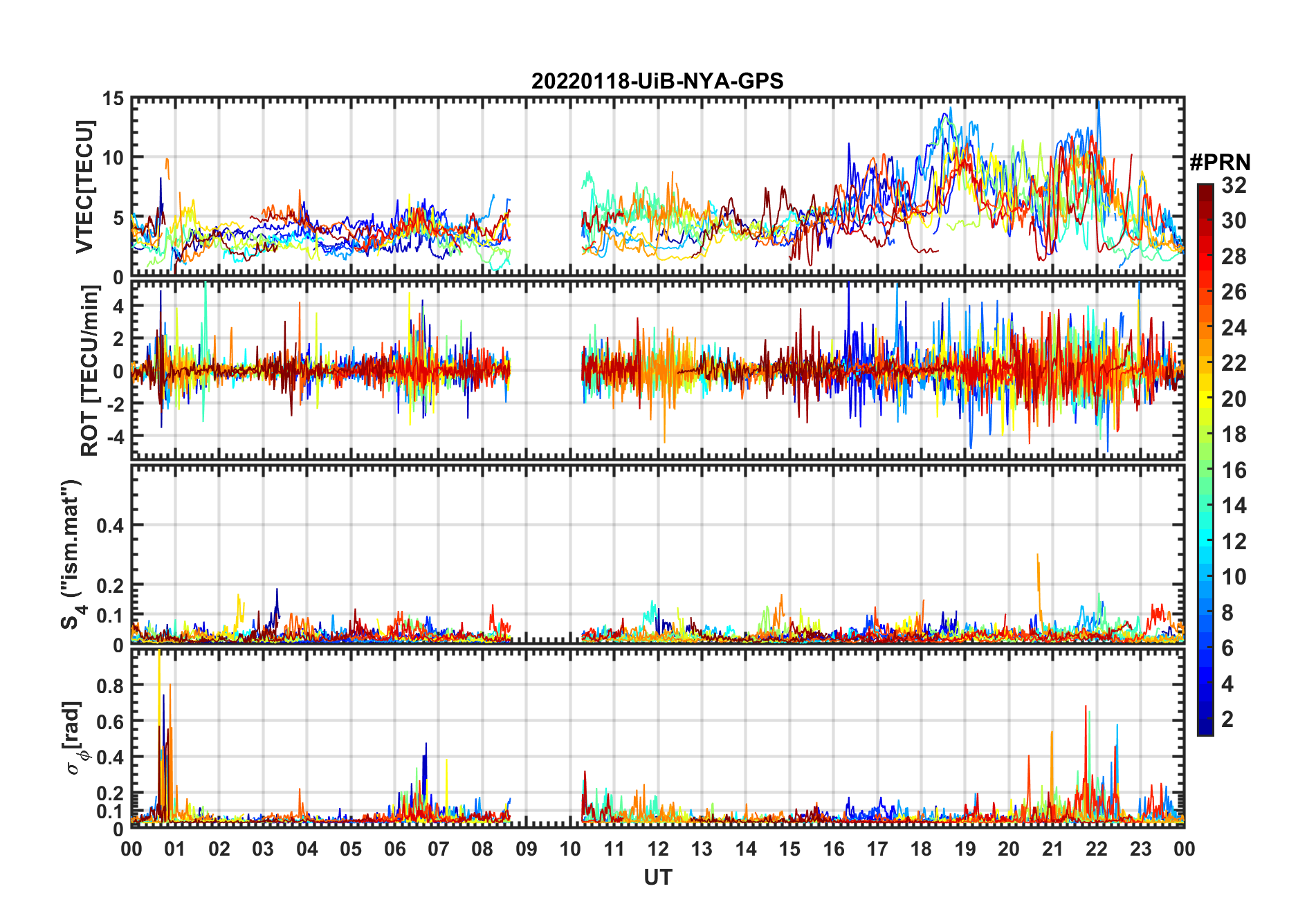Viewport: 1316px width, 920px height.
Task: Click sigma phi axis tick label 0.6
Action: [x=110, y=722]
